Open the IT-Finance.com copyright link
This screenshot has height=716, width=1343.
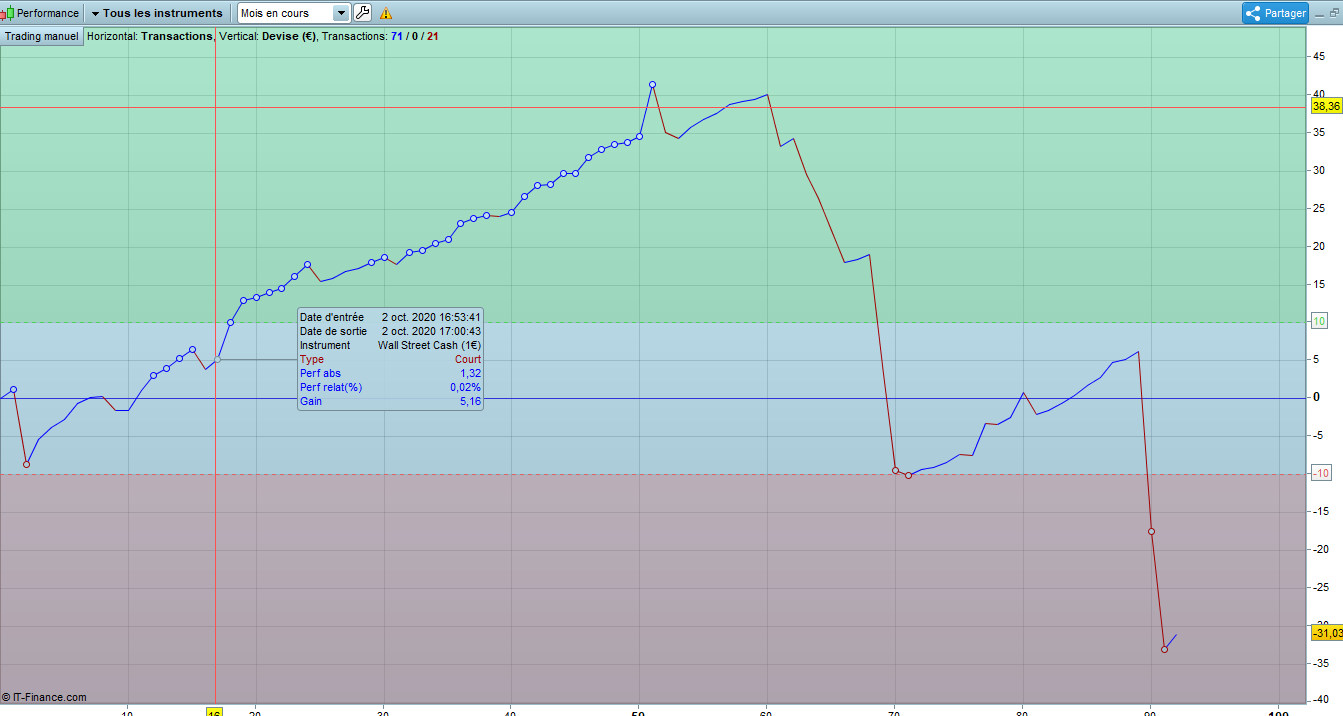(44, 697)
